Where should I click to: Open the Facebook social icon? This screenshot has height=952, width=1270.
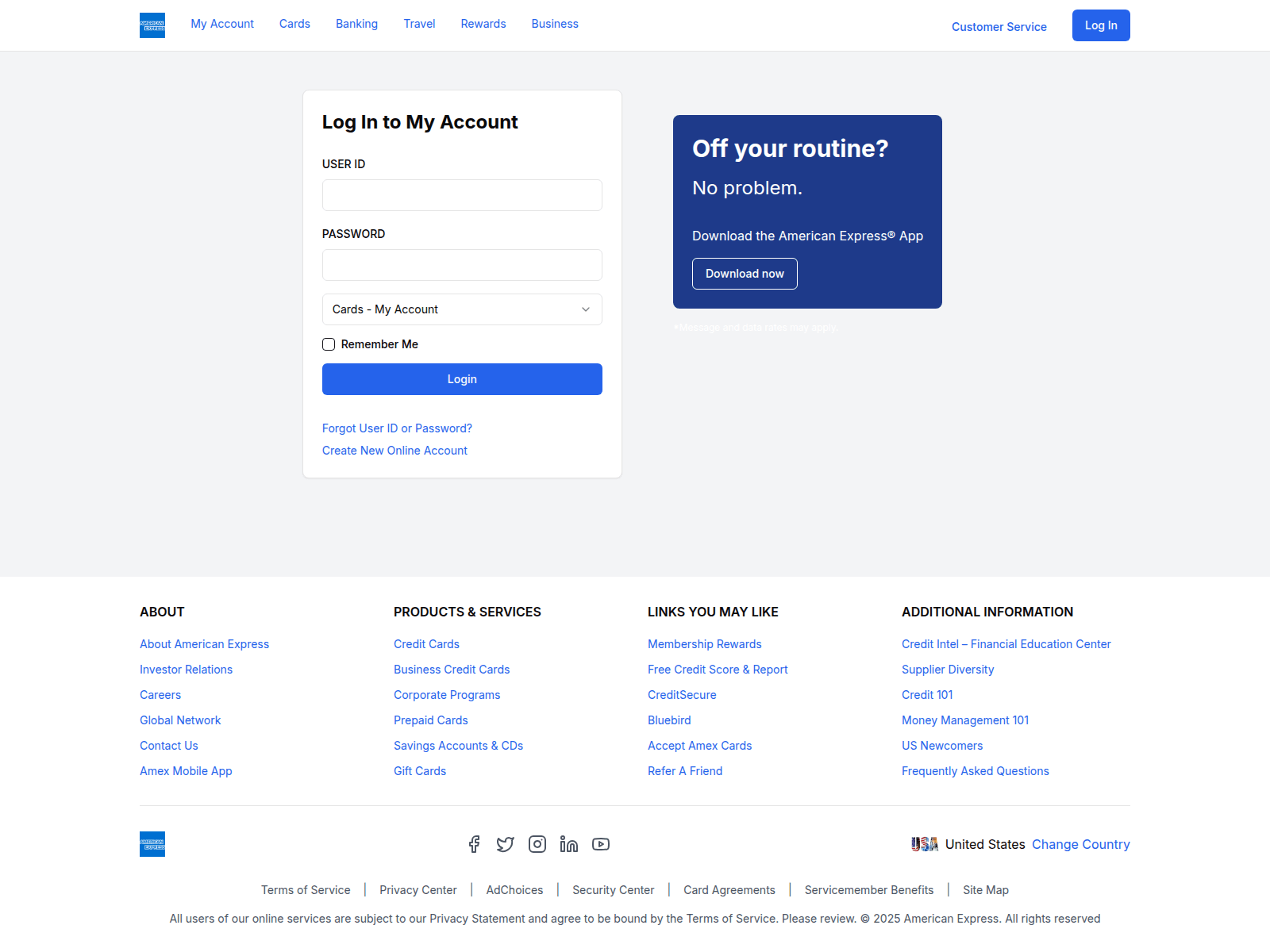pyautogui.click(x=474, y=844)
